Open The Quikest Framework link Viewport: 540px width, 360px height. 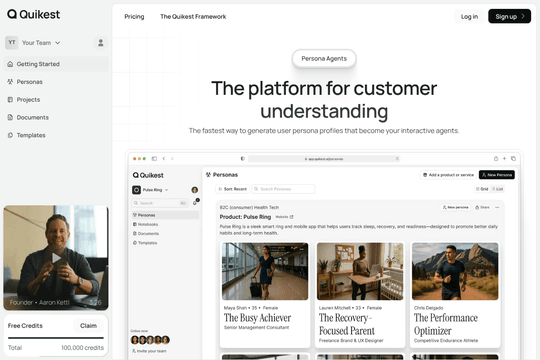[x=193, y=17]
